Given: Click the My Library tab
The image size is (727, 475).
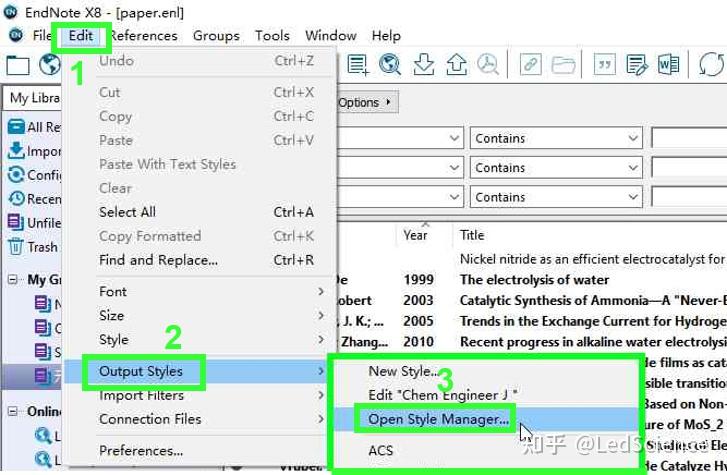Looking at the screenshot, I should coord(33,98).
